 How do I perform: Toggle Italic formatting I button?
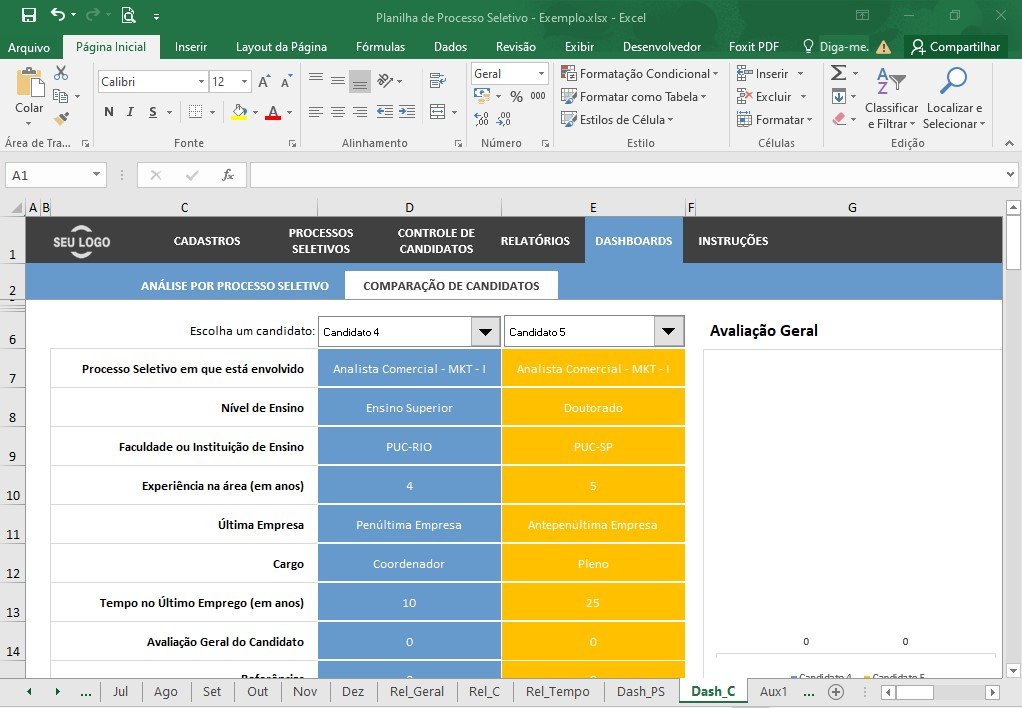[130, 112]
